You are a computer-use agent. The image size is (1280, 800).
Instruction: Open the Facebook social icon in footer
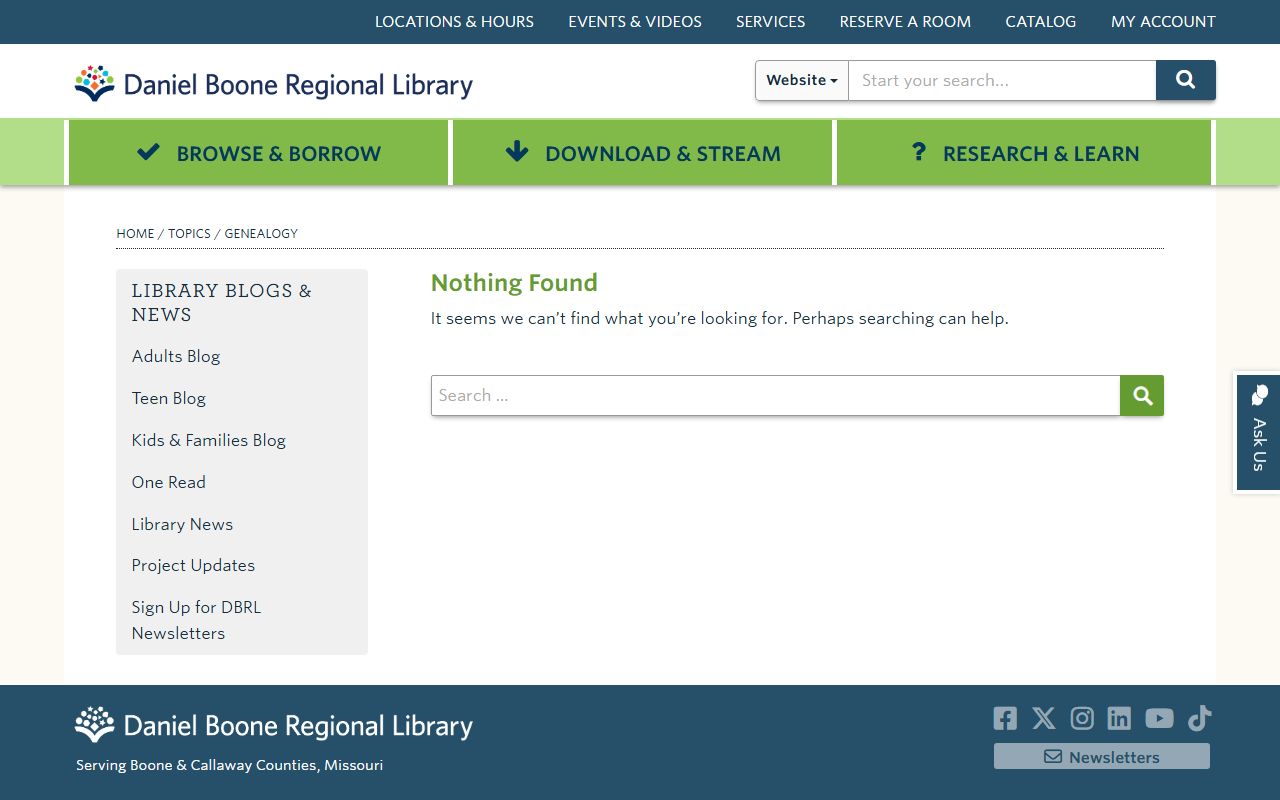pos(1005,718)
